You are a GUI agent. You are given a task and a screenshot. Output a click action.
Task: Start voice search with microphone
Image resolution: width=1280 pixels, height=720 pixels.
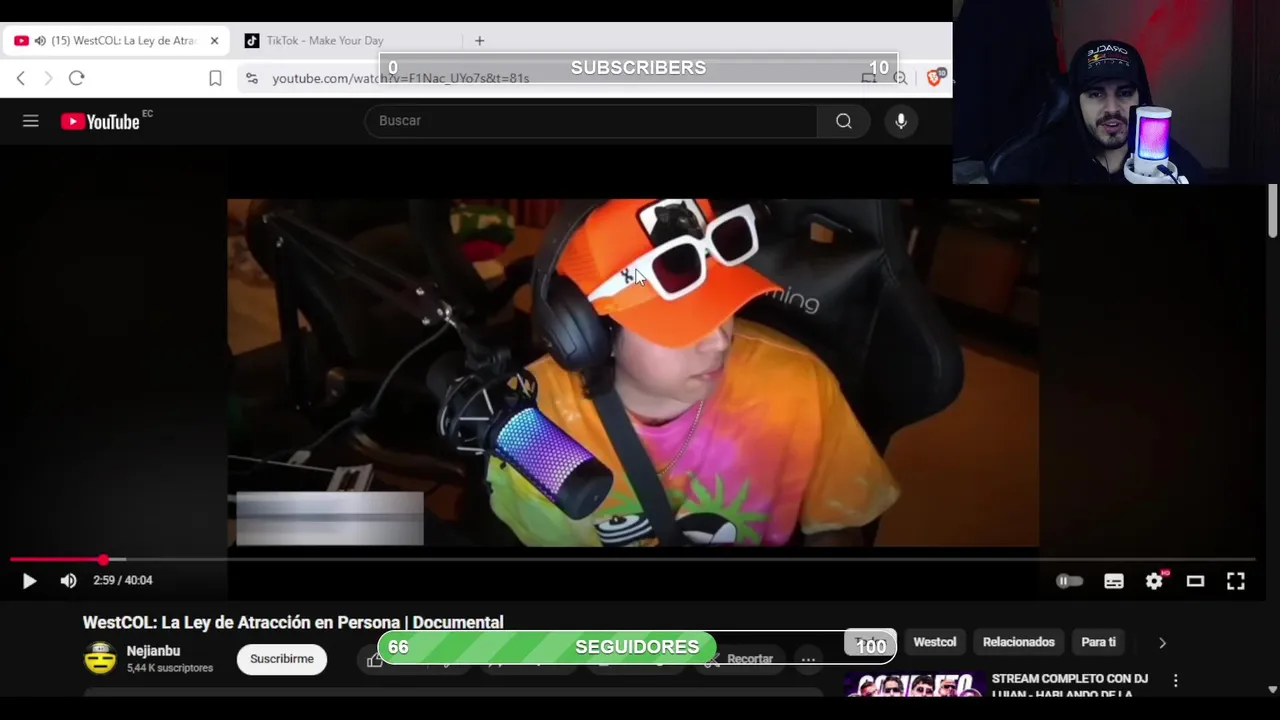901,121
